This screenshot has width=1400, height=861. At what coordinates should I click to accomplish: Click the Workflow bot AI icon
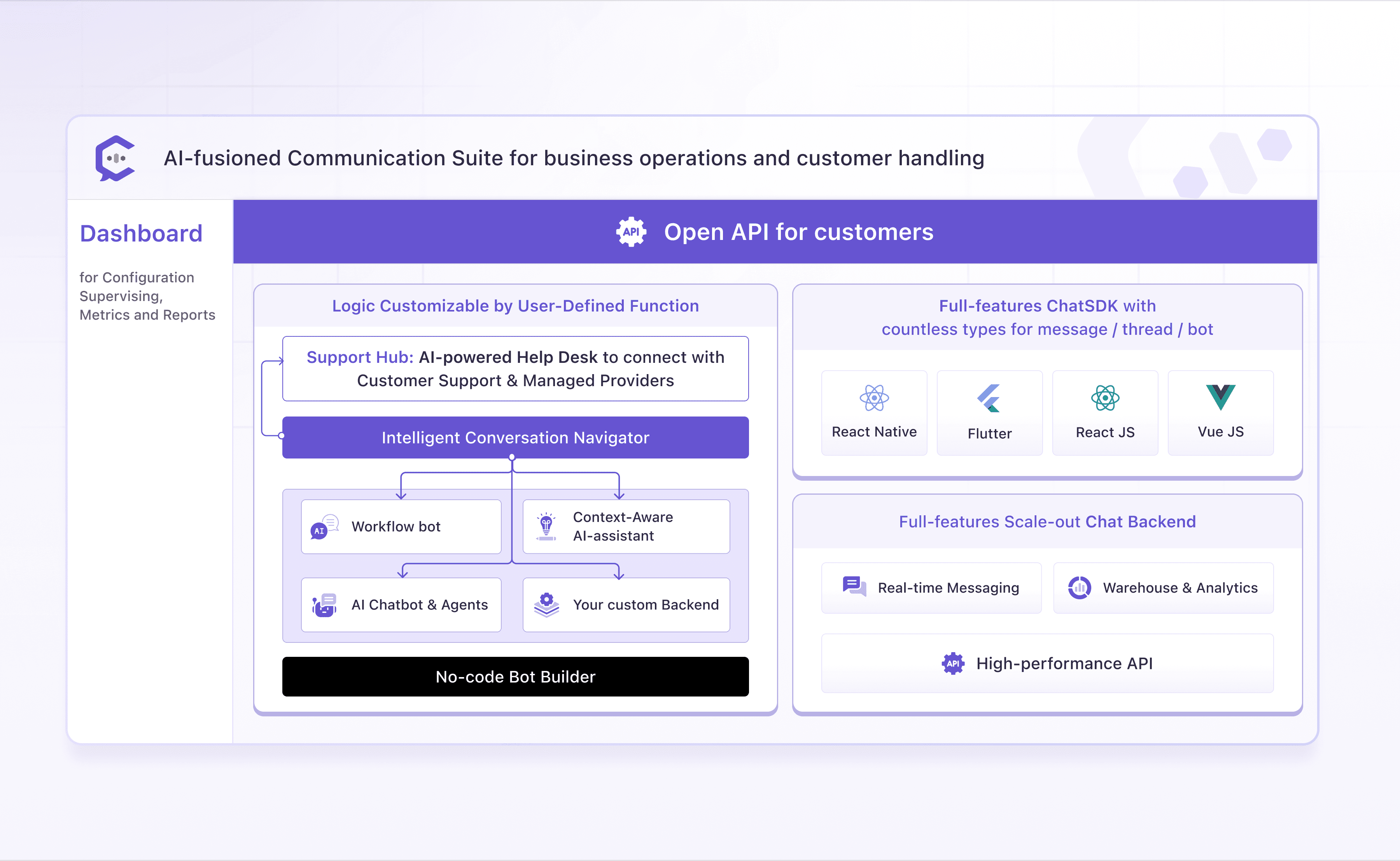click(324, 527)
